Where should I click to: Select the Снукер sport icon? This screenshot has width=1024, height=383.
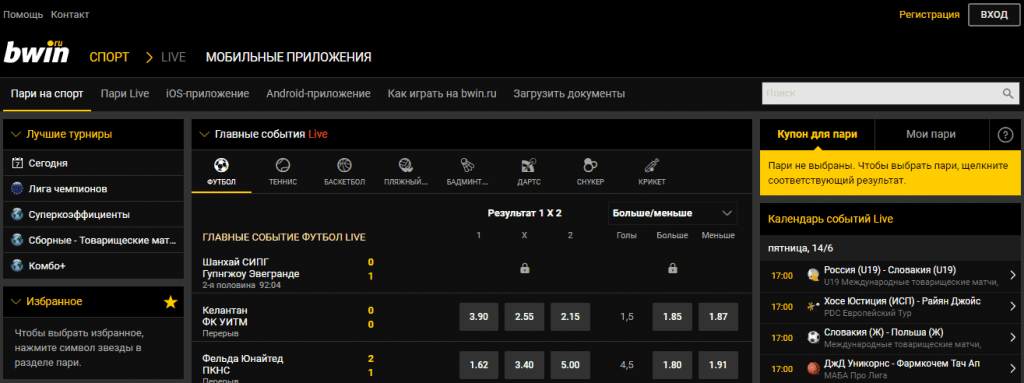point(590,165)
